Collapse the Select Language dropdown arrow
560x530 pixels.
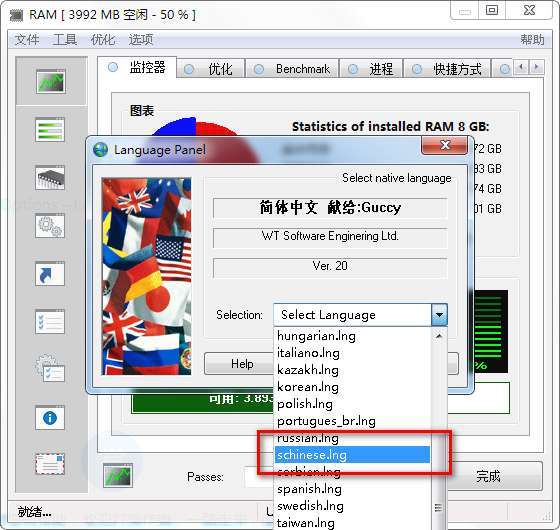point(439,315)
